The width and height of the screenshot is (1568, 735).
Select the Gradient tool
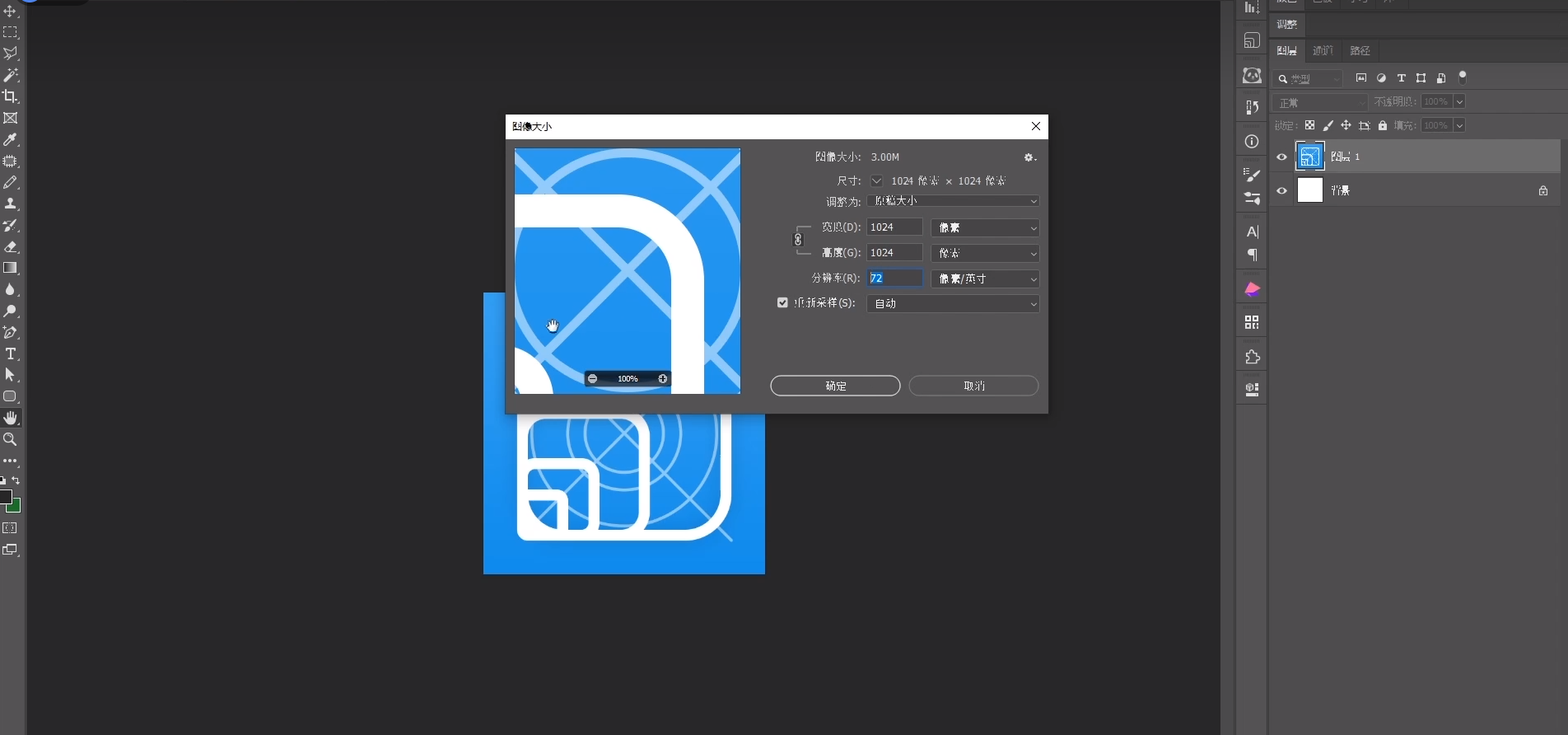coord(11,268)
